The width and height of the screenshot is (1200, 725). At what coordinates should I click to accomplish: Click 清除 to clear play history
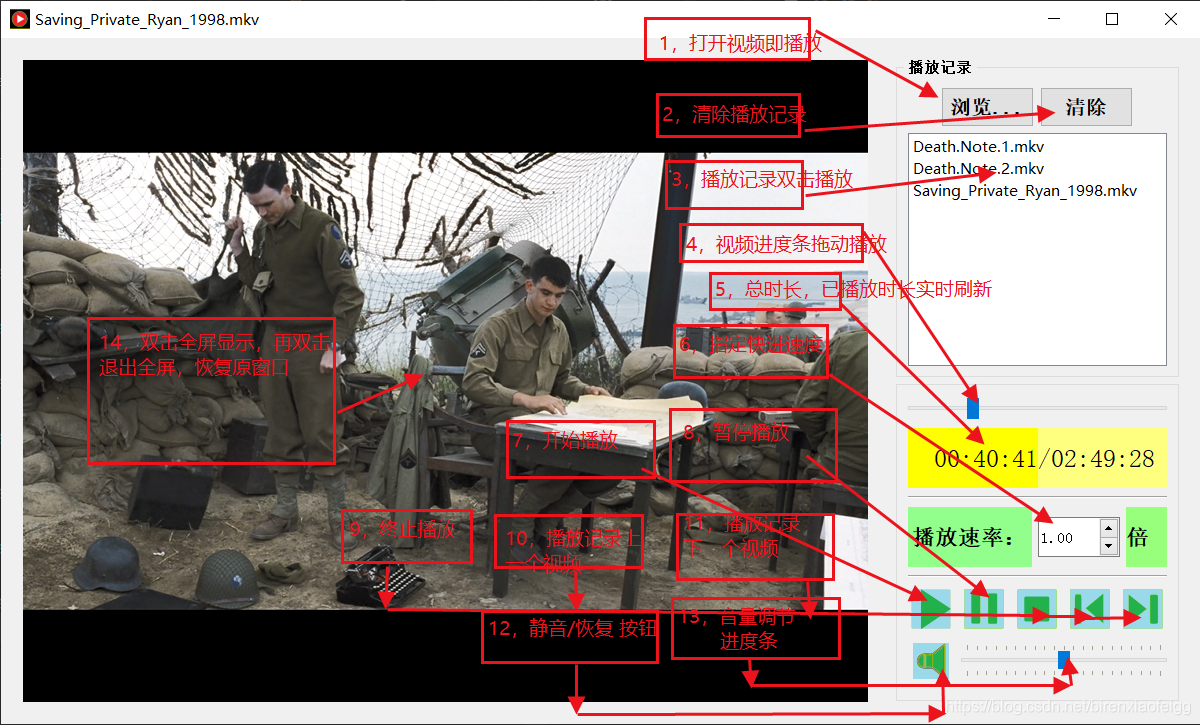(1086, 107)
